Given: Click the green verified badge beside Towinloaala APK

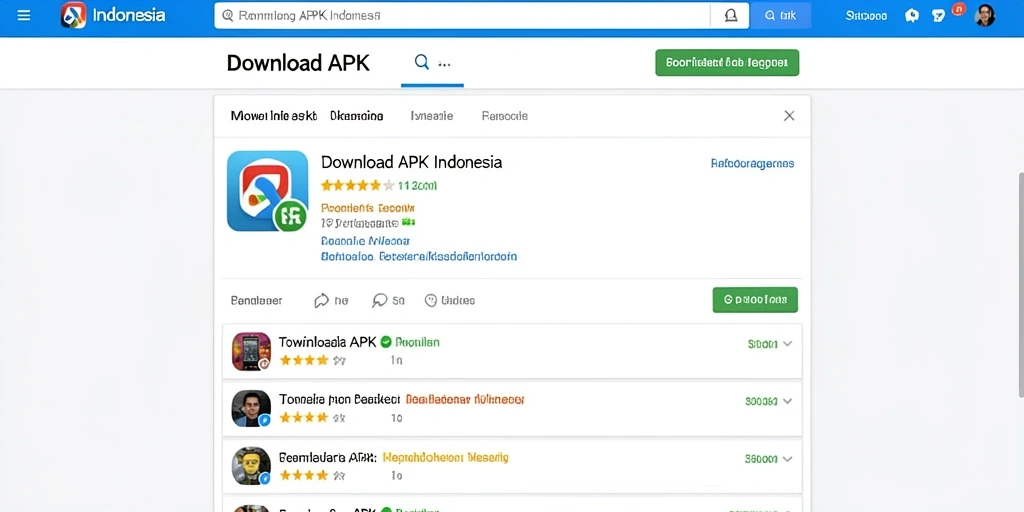Looking at the screenshot, I should (386, 342).
